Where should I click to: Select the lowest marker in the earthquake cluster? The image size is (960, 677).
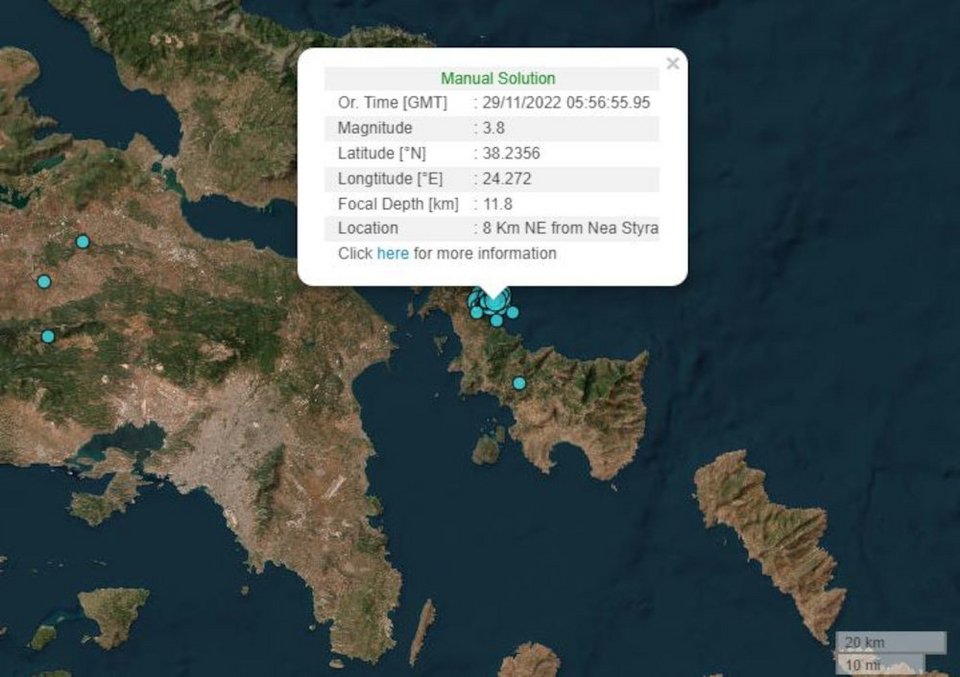(496, 320)
